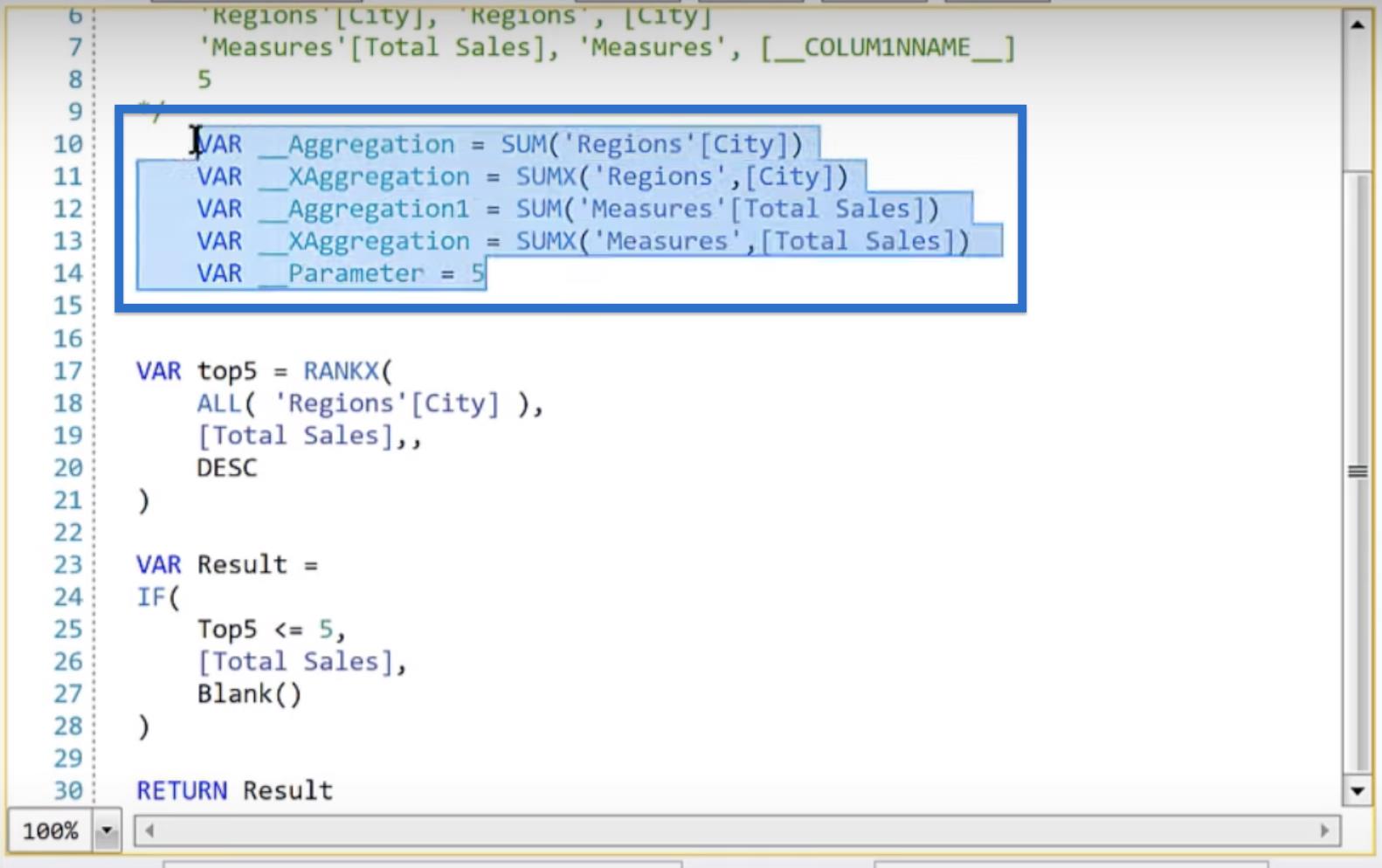Click the vertical scrollbar thumb grip
Viewport: 1382px width, 868px height.
pyautogui.click(x=1357, y=472)
